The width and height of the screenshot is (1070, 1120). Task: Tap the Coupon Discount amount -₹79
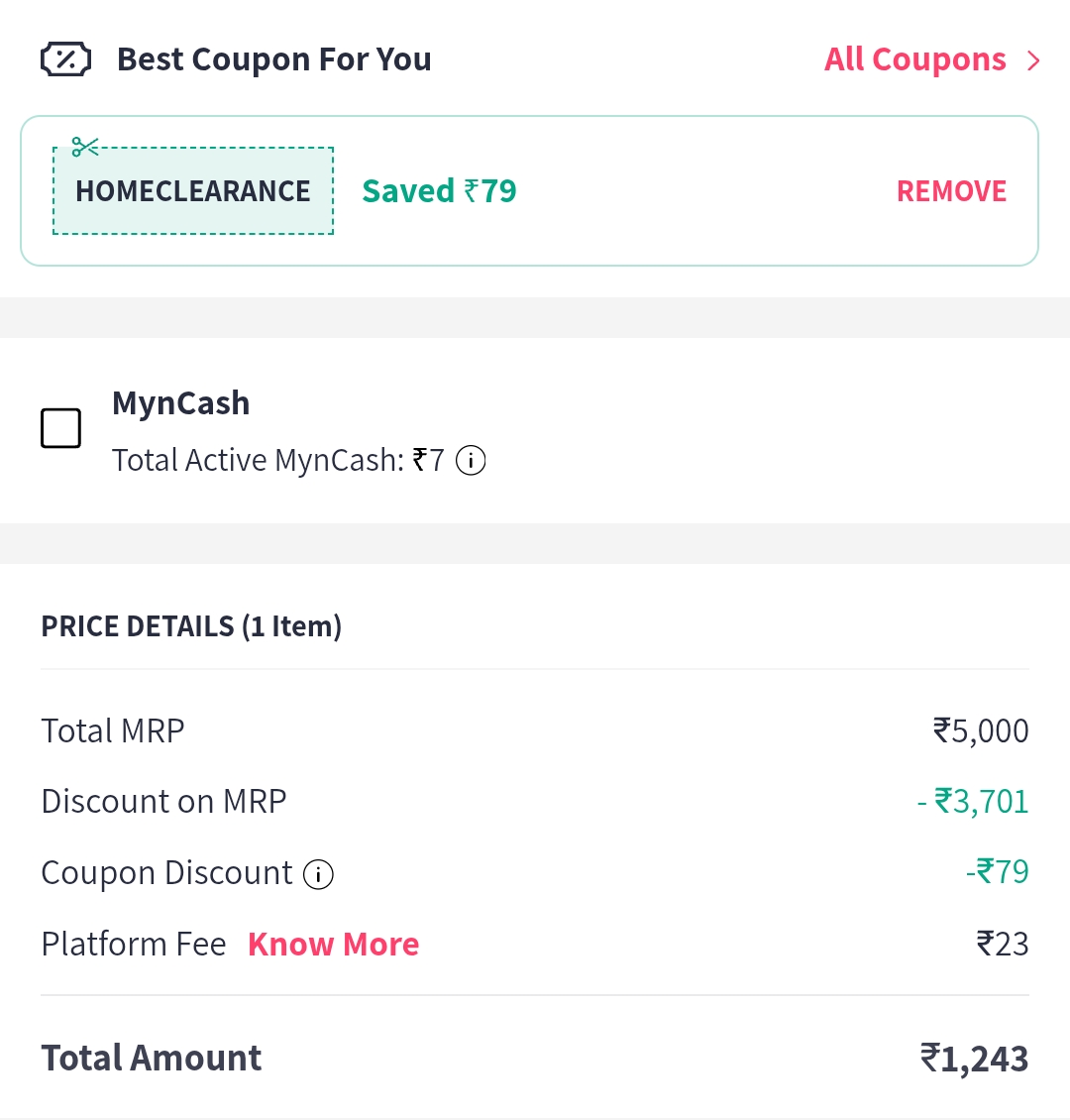(x=997, y=872)
